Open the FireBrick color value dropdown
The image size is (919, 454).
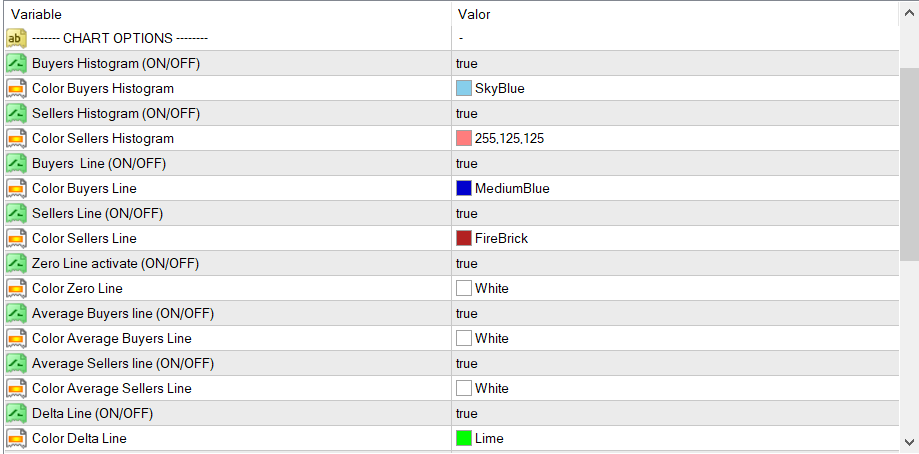pyautogui.click(x=501, y=238)
